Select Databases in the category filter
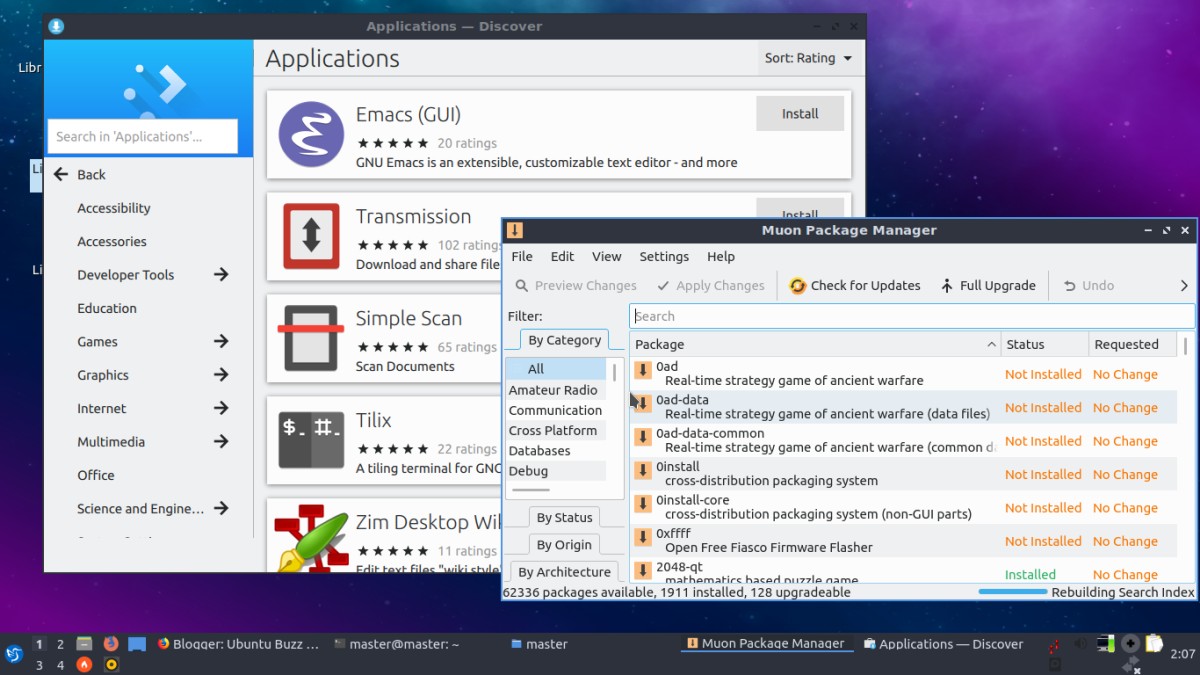Image resolution: width=1200 pixels, height=675 pixels. pyautogui.click(x=553, y=450)
